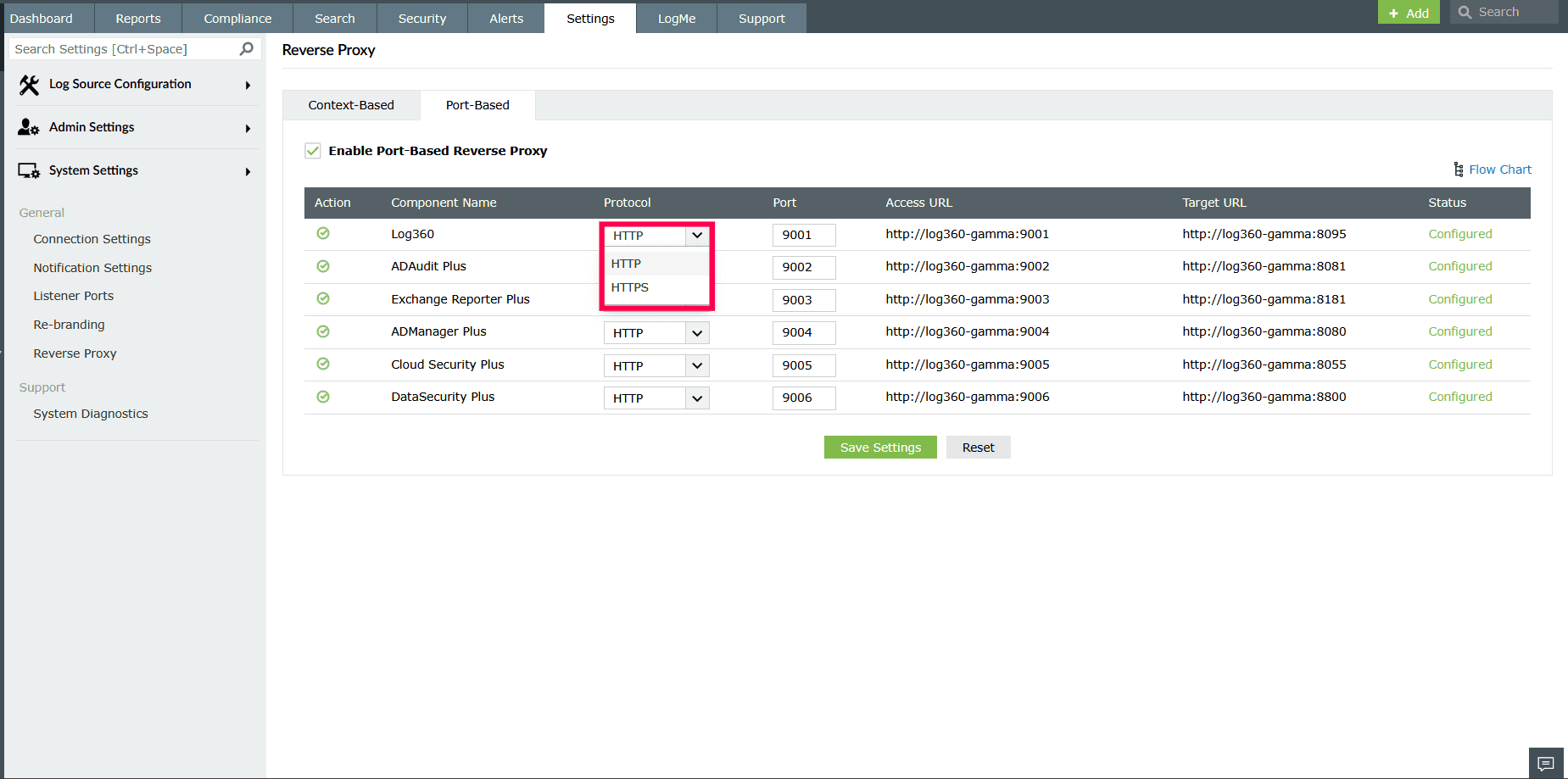Open the Security tab
Viewport: 1568px width, 779px height.
[x=422, y=18]
